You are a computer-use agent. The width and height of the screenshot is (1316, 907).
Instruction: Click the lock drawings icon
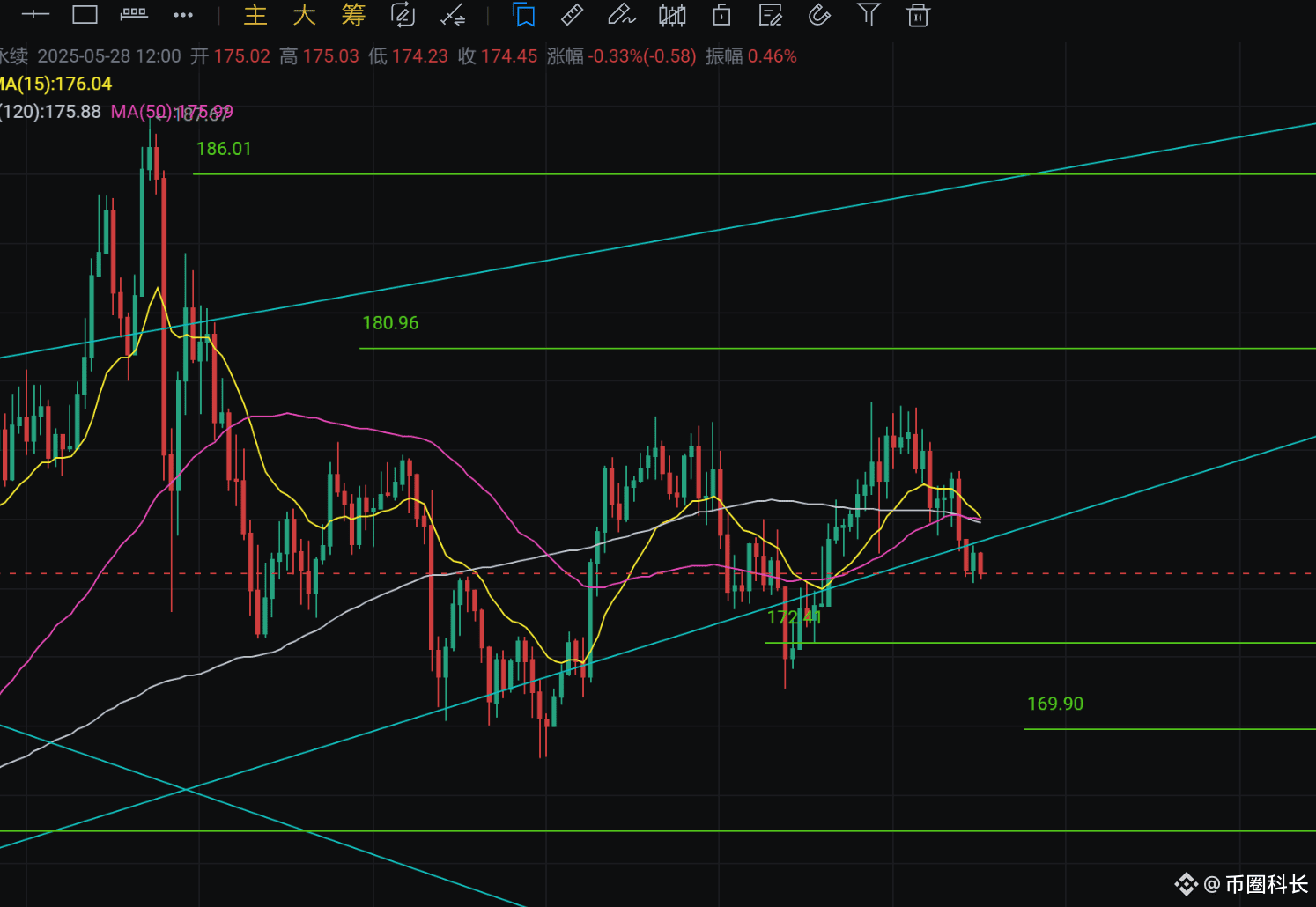coord(721,15)
